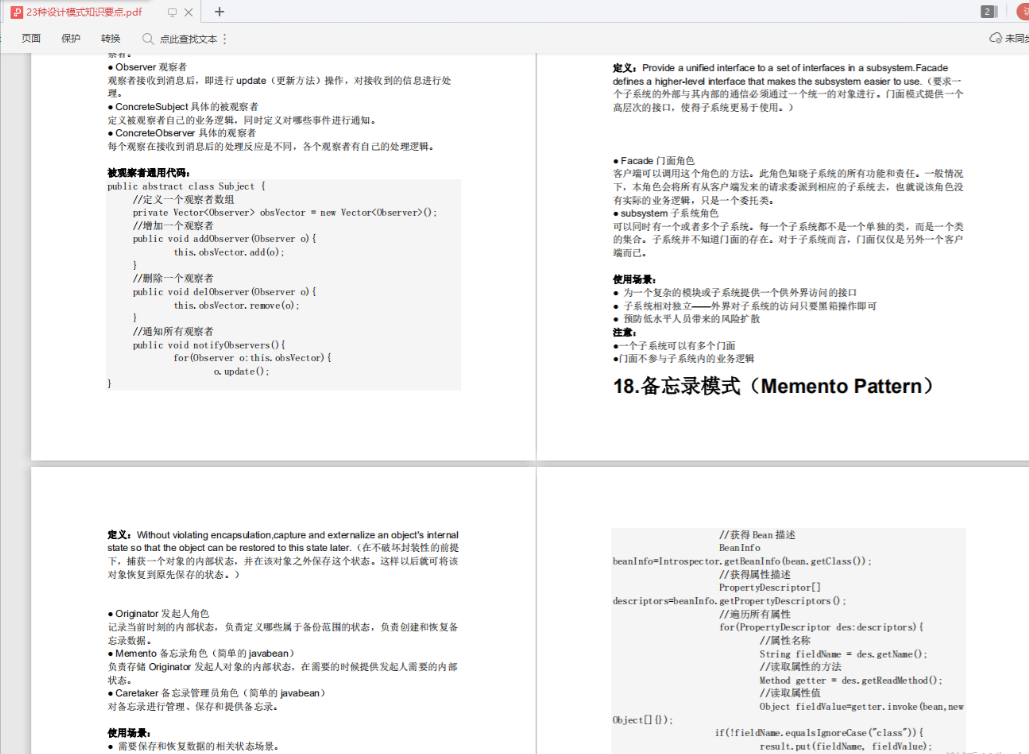Click the code line Method getter = des.getReadMethod()
Screen dimensions: 1029x754
pyautogui.click(x=851, y=681)
